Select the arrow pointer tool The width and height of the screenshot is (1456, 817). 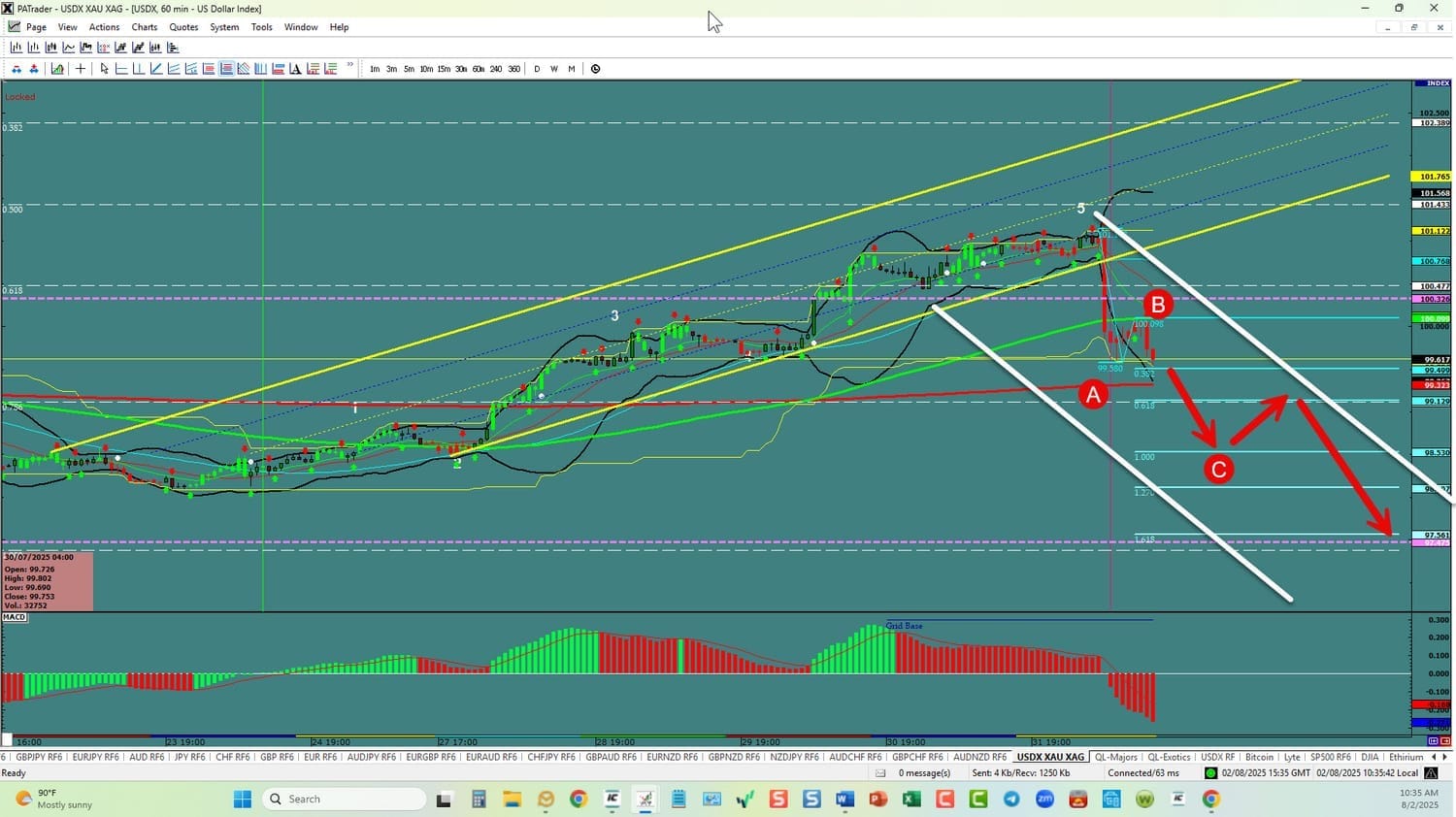(x=104, y=69)
